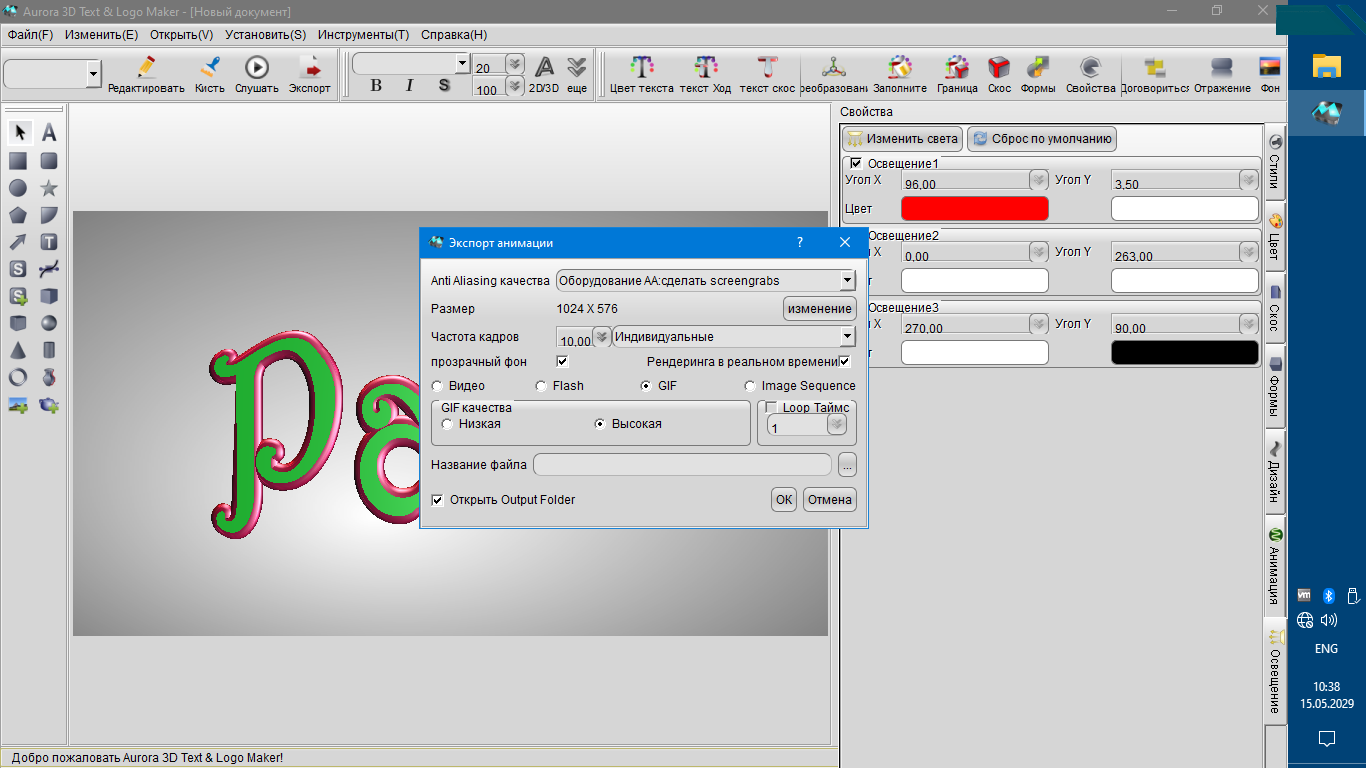
Task: Choose the text A tool in toolbox
Action: click(48, 133)
